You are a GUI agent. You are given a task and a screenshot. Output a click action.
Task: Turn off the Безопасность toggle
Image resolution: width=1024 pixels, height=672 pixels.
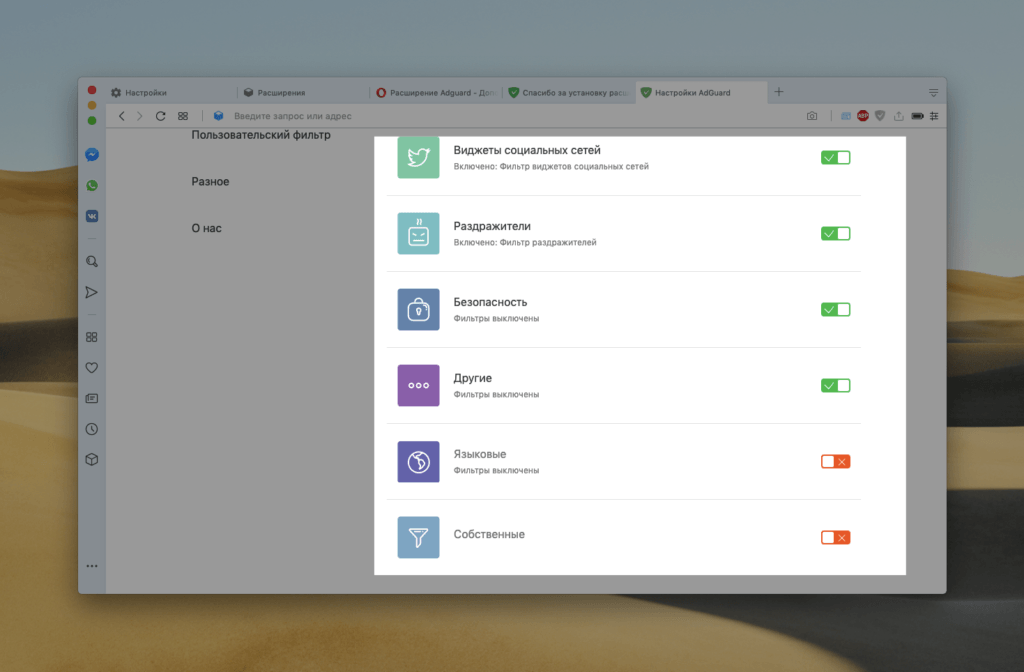coord(835,310)
